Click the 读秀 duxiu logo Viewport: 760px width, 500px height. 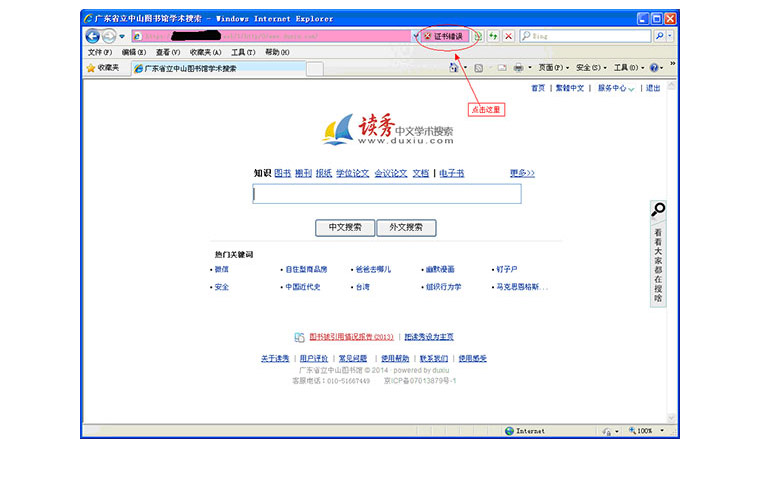tap(387, 129)
